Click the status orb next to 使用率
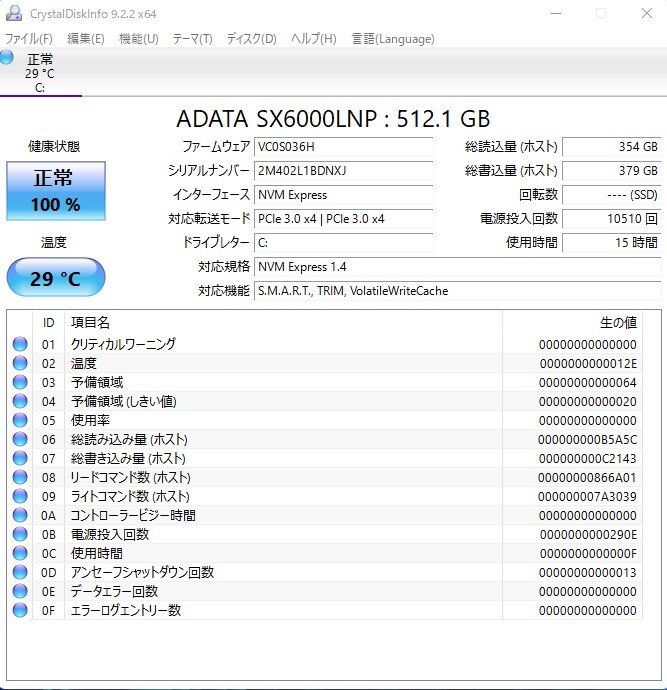Image resolution: width=667 pixels, height=690 pixels. click(x=20, y=420)
